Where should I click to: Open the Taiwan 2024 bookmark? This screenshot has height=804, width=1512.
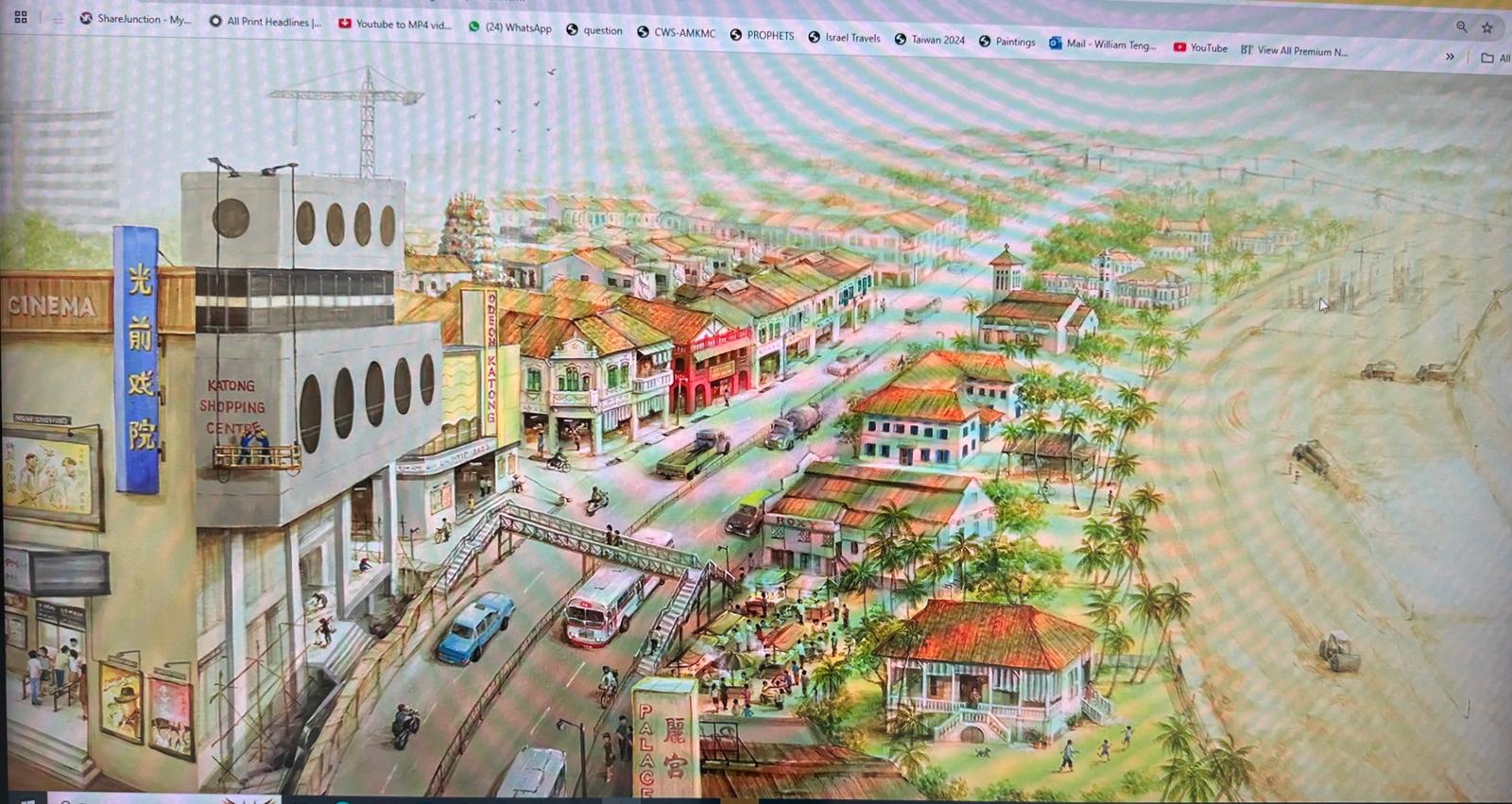pos(930,40)
